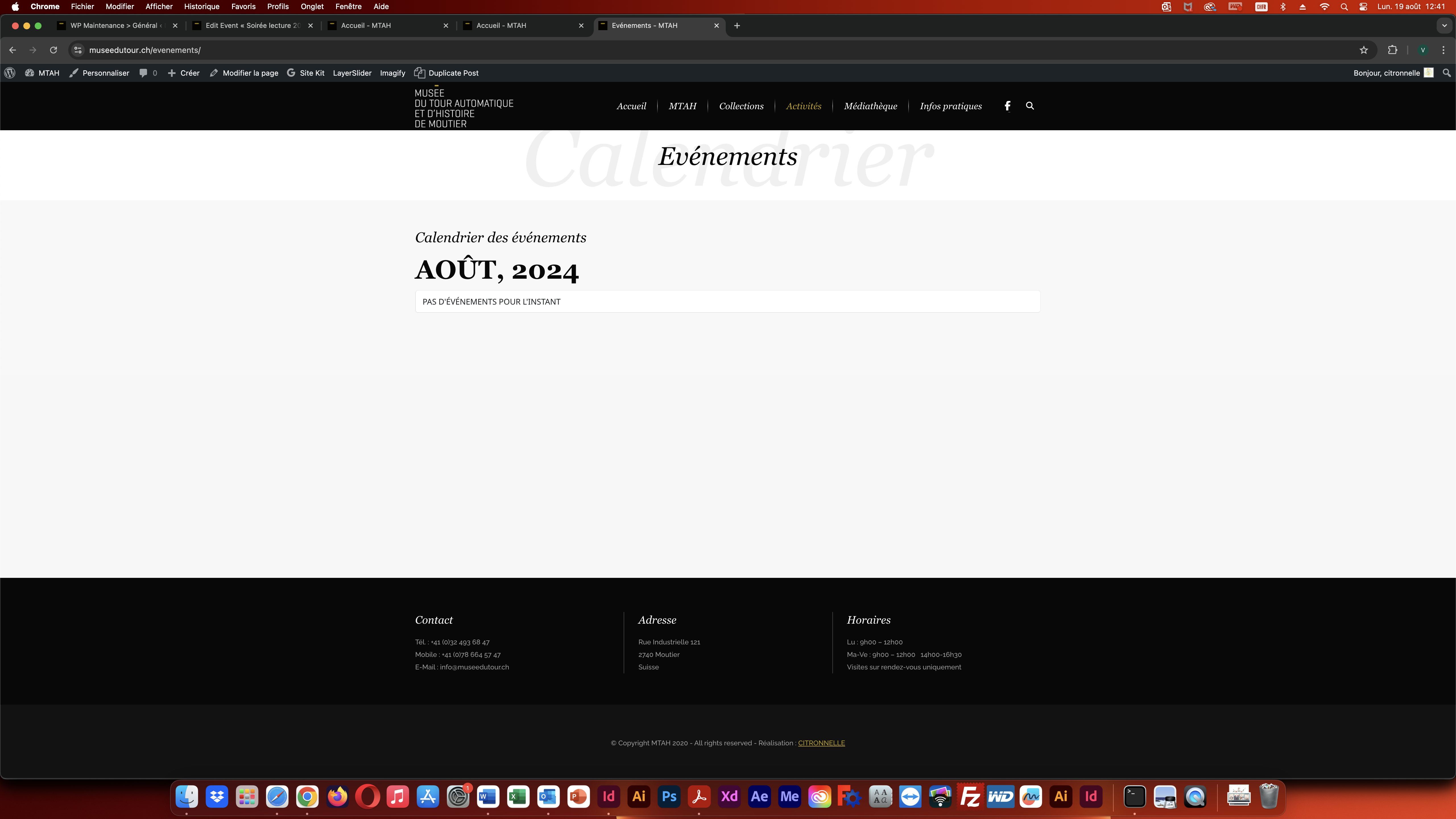Open Médiathèque in site navigation

click(x=870, y=106)
